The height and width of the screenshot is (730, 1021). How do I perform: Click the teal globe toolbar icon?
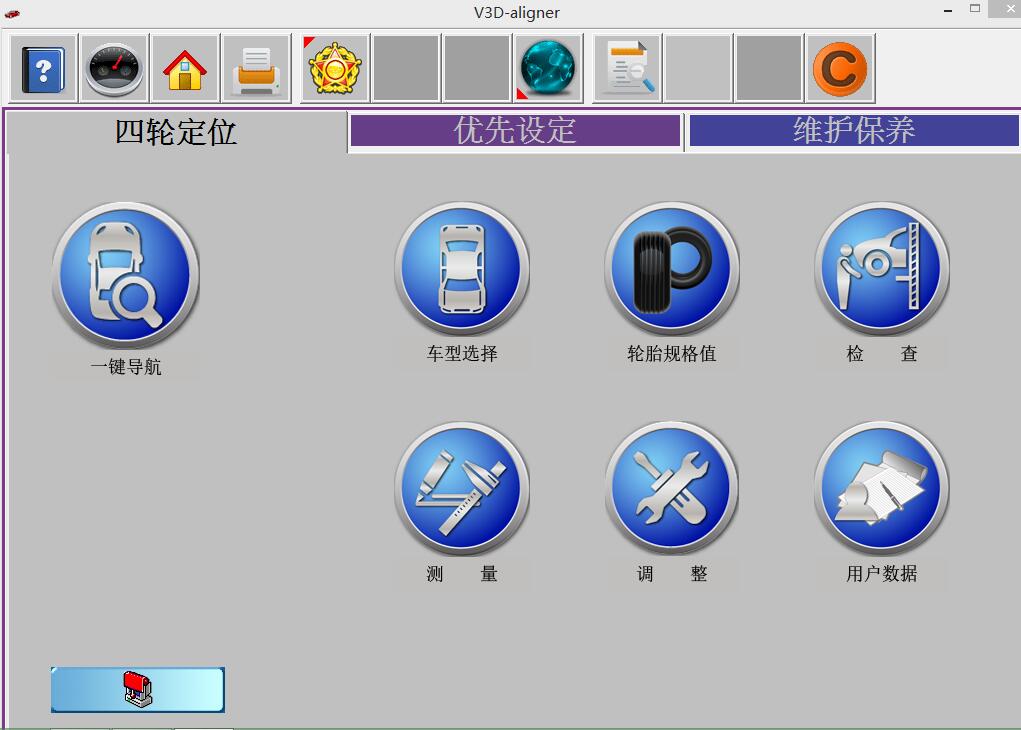coord(549,69)
